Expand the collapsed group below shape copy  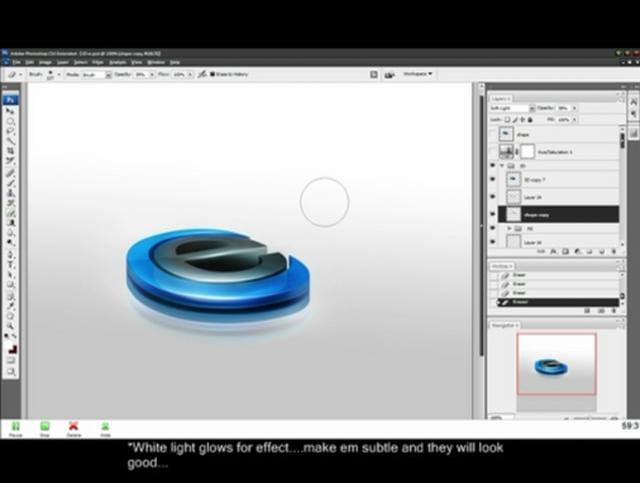click(x=509, y=228)
